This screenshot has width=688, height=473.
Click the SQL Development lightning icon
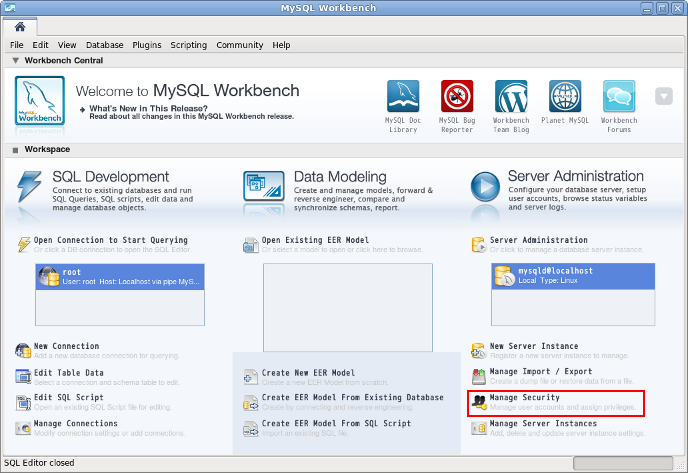click(29, 187)
